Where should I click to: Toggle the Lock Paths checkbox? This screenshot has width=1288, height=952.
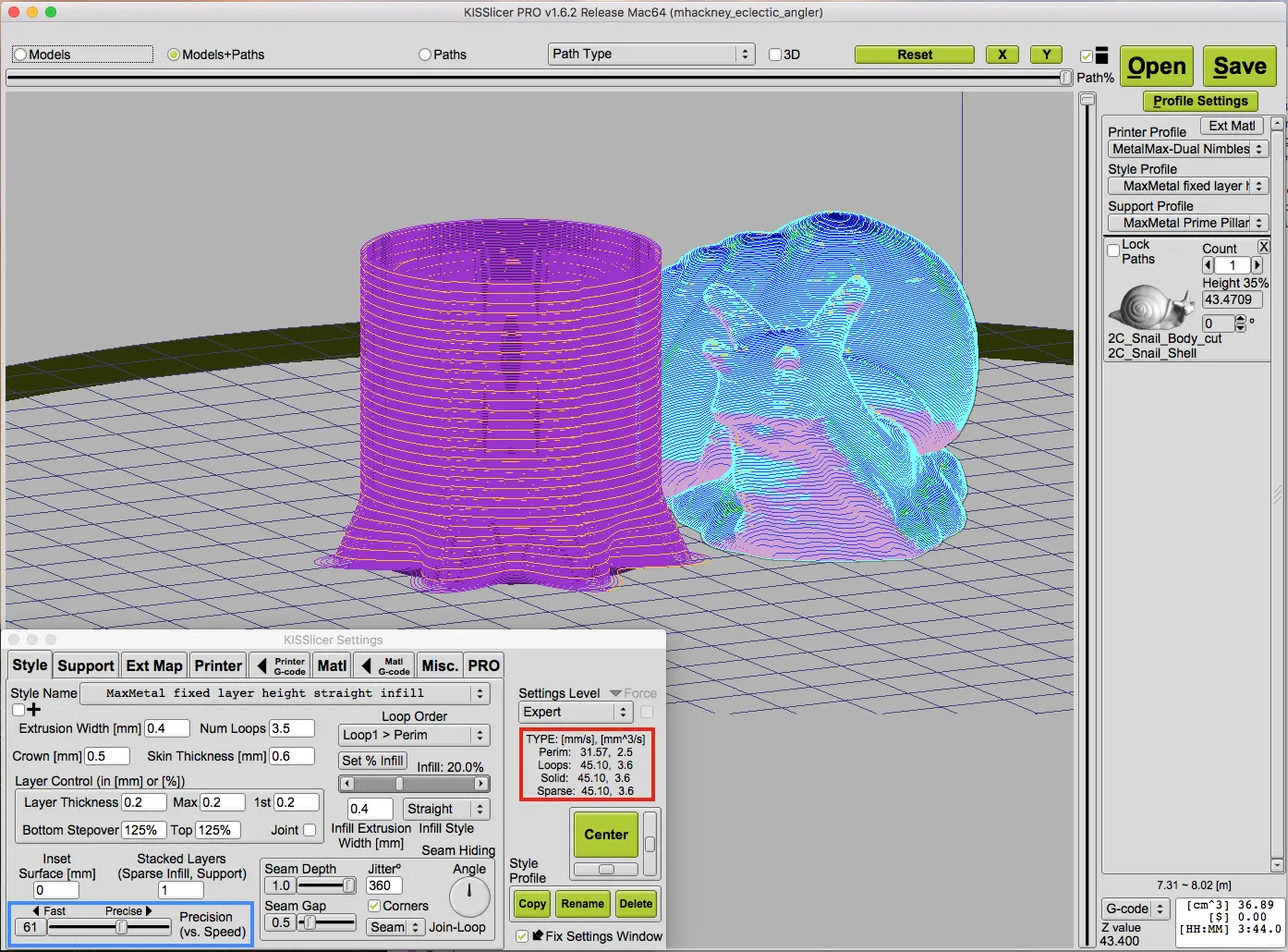1113,251
